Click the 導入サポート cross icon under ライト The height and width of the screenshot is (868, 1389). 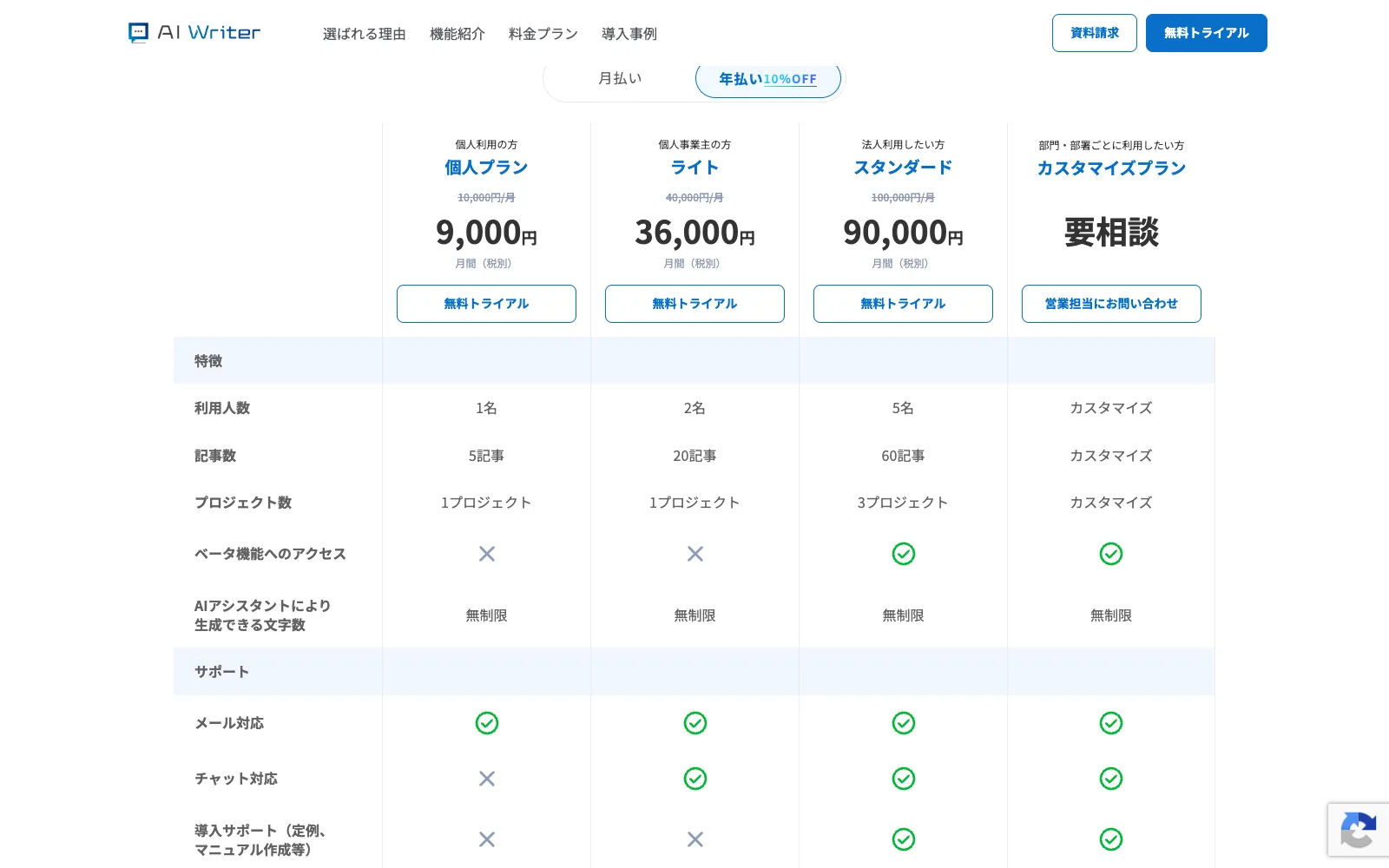[695, 839]
